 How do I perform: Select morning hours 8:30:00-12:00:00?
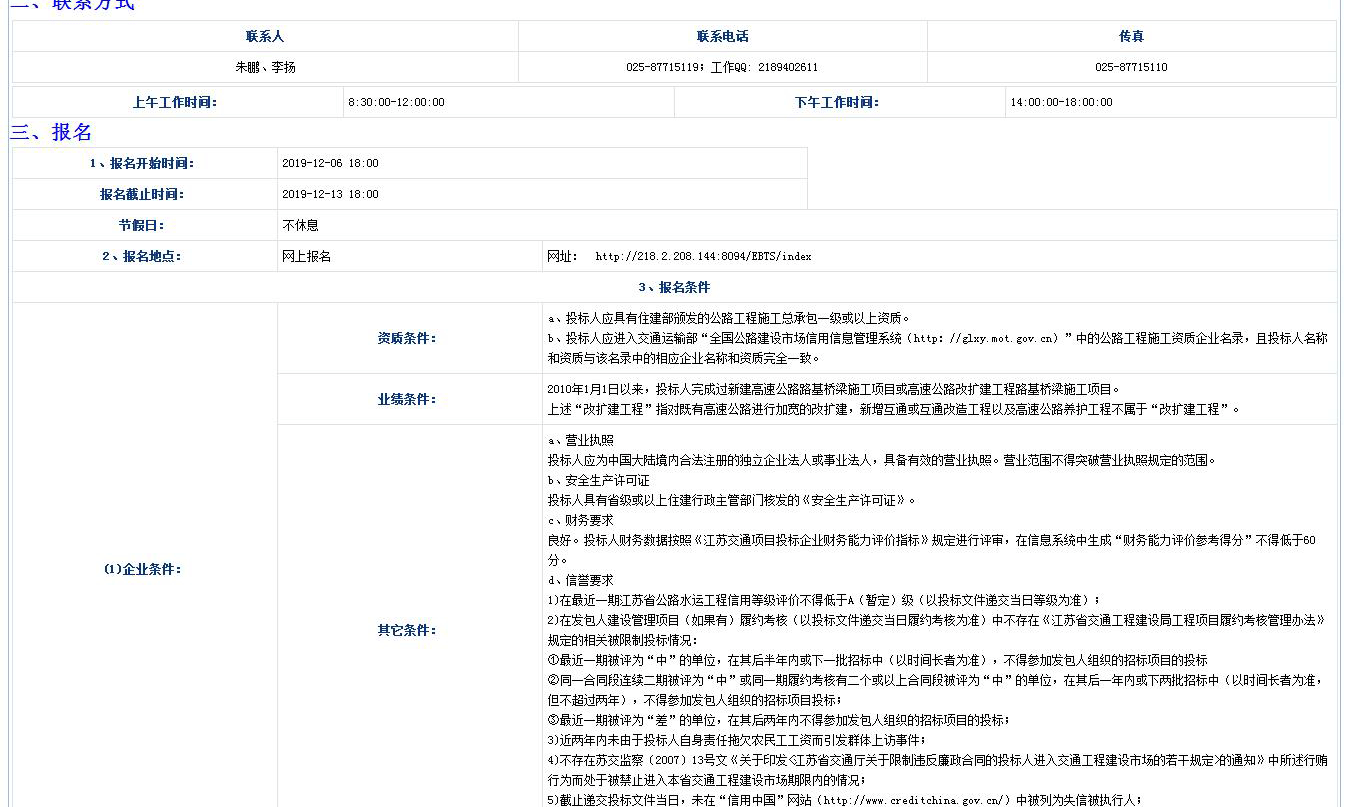click(x=396, y=102)
